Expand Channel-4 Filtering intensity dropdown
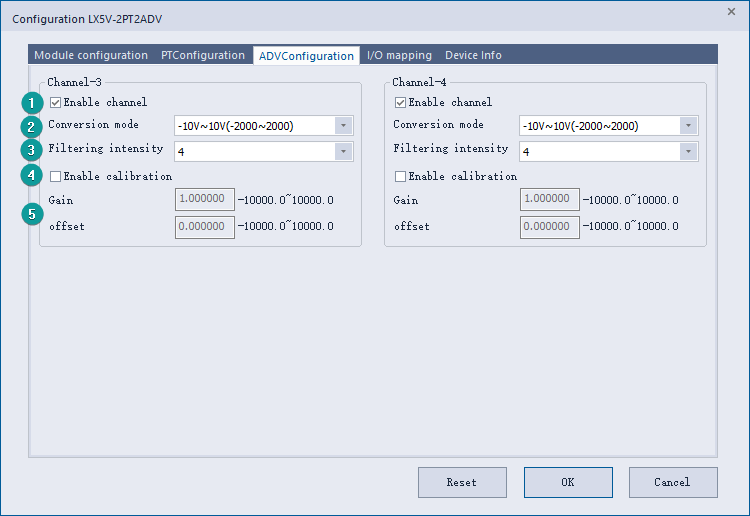Screen dimensions: 750x516 pos(608,152)
